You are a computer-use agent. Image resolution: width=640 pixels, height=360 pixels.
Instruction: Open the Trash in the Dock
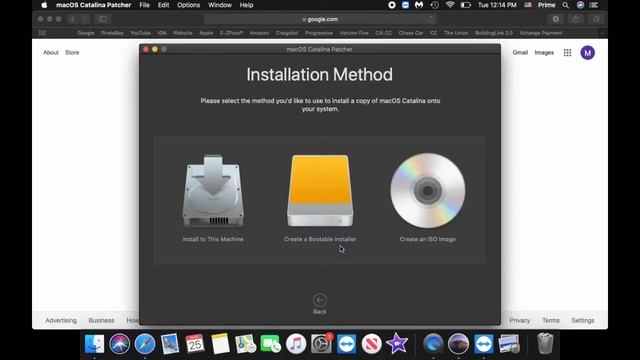545,344
